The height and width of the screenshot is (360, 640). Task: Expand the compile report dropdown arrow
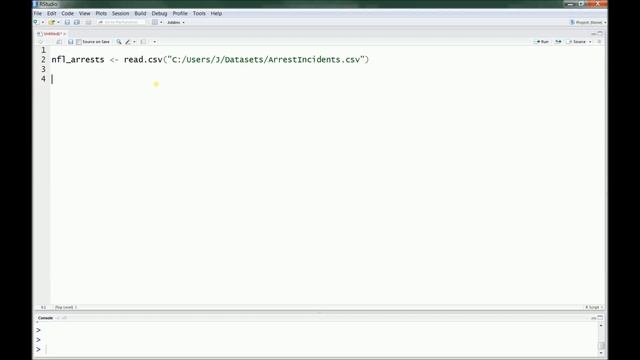(154, 42)
